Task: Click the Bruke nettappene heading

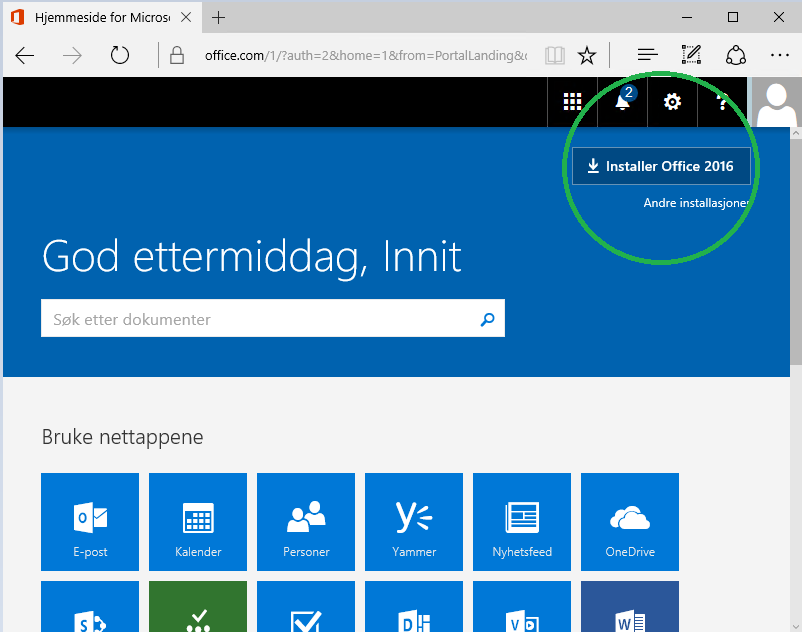Action: [123, 437]
